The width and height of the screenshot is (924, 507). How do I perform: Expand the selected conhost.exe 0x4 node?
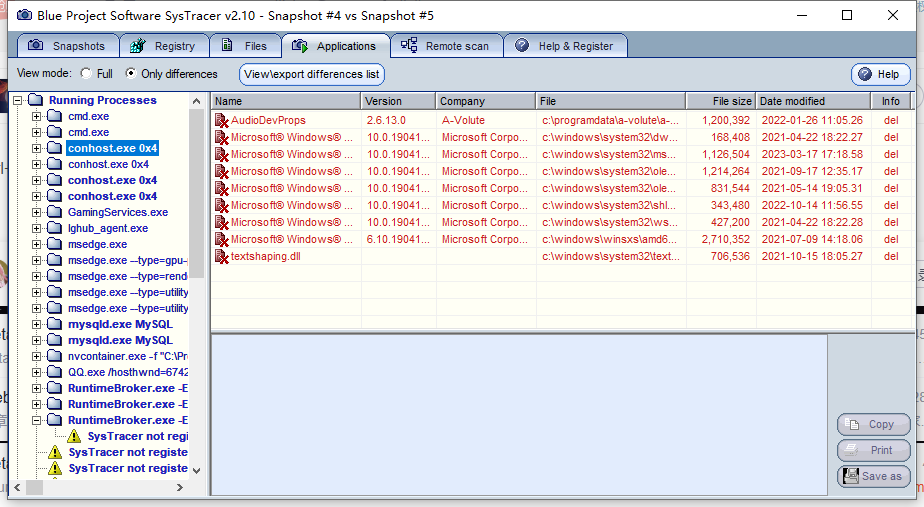(x=37, y=148)
